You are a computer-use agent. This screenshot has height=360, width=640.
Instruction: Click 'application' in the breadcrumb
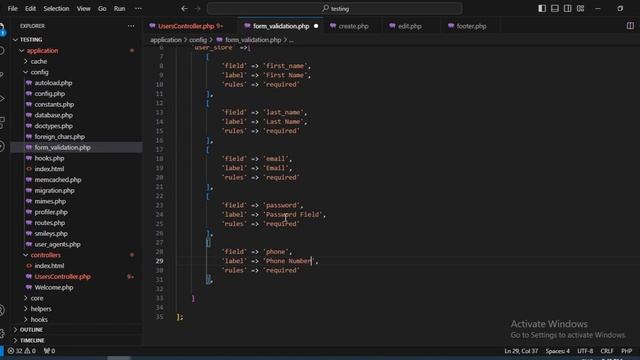click(x=166, y=40)
